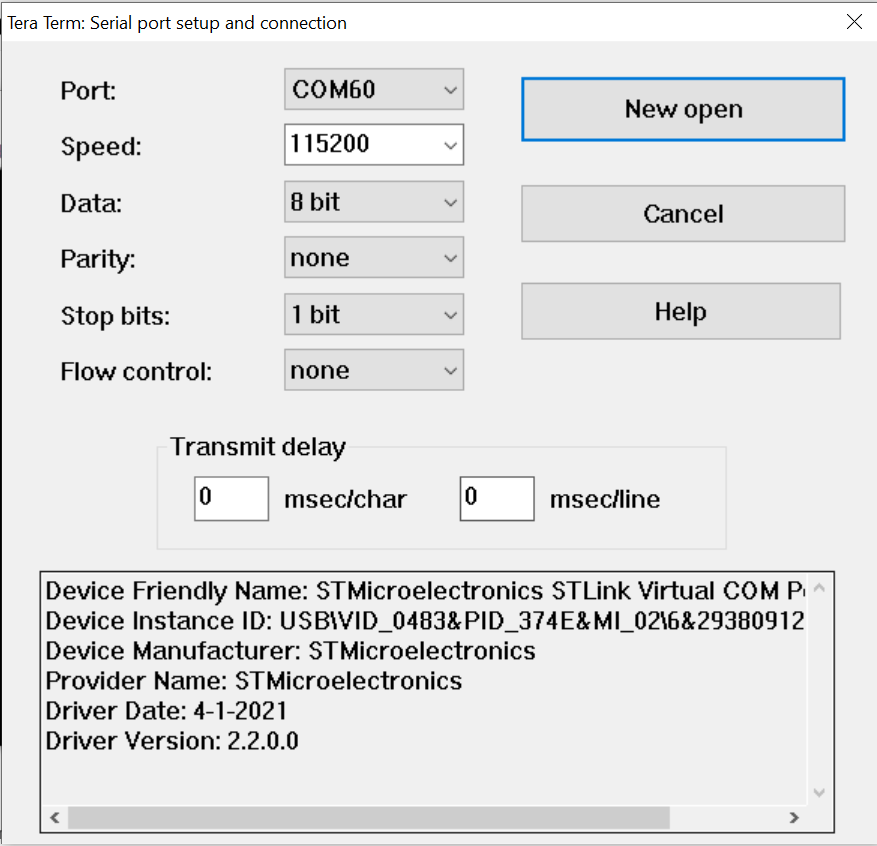Click the Device Instance ID line
This screenshot has height=846, width=877.
pyautogui.click(x=425, y=621)
